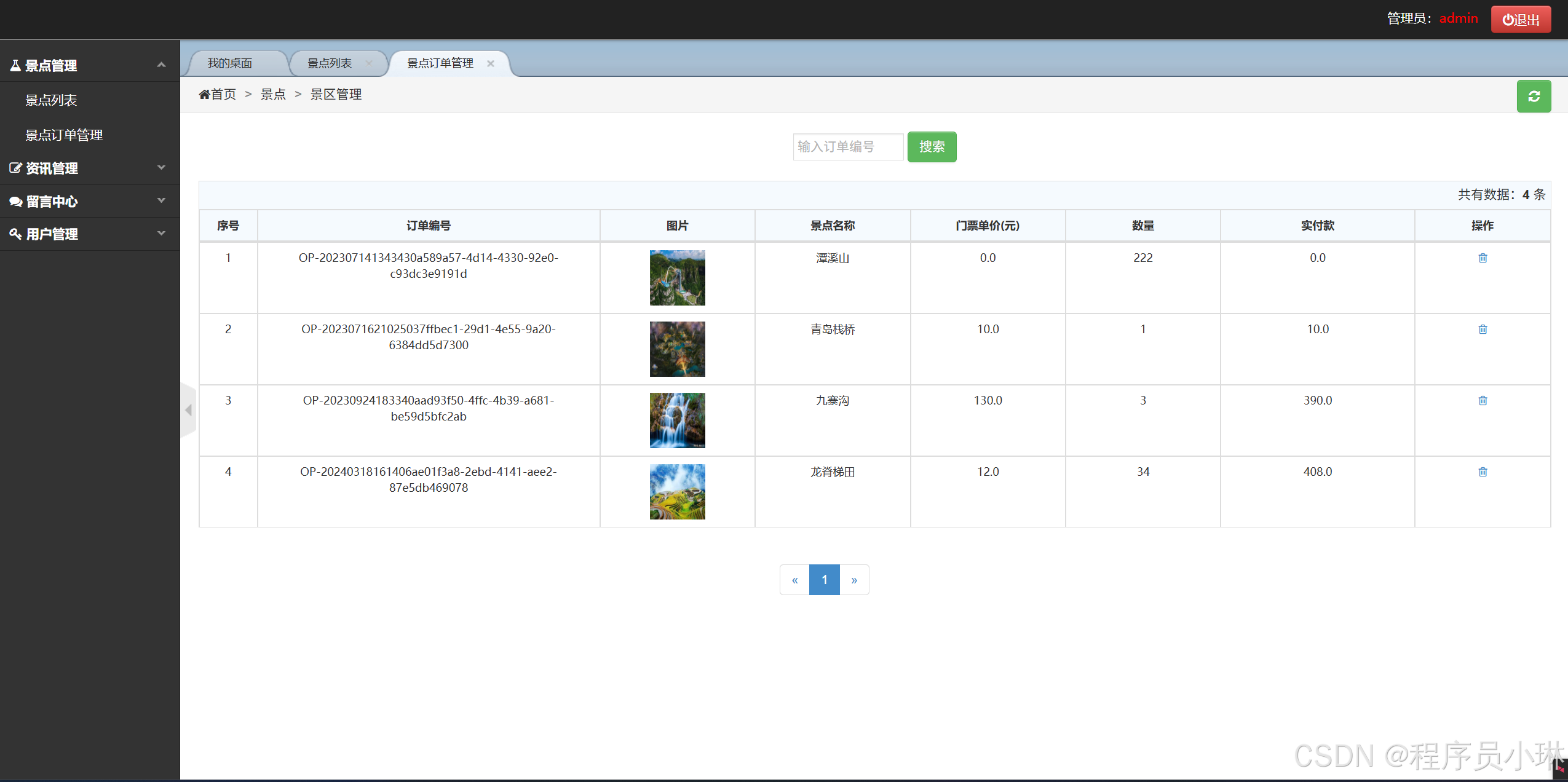
Task: Open 景点列表 in the sidebar
Action: click(51, 100)
